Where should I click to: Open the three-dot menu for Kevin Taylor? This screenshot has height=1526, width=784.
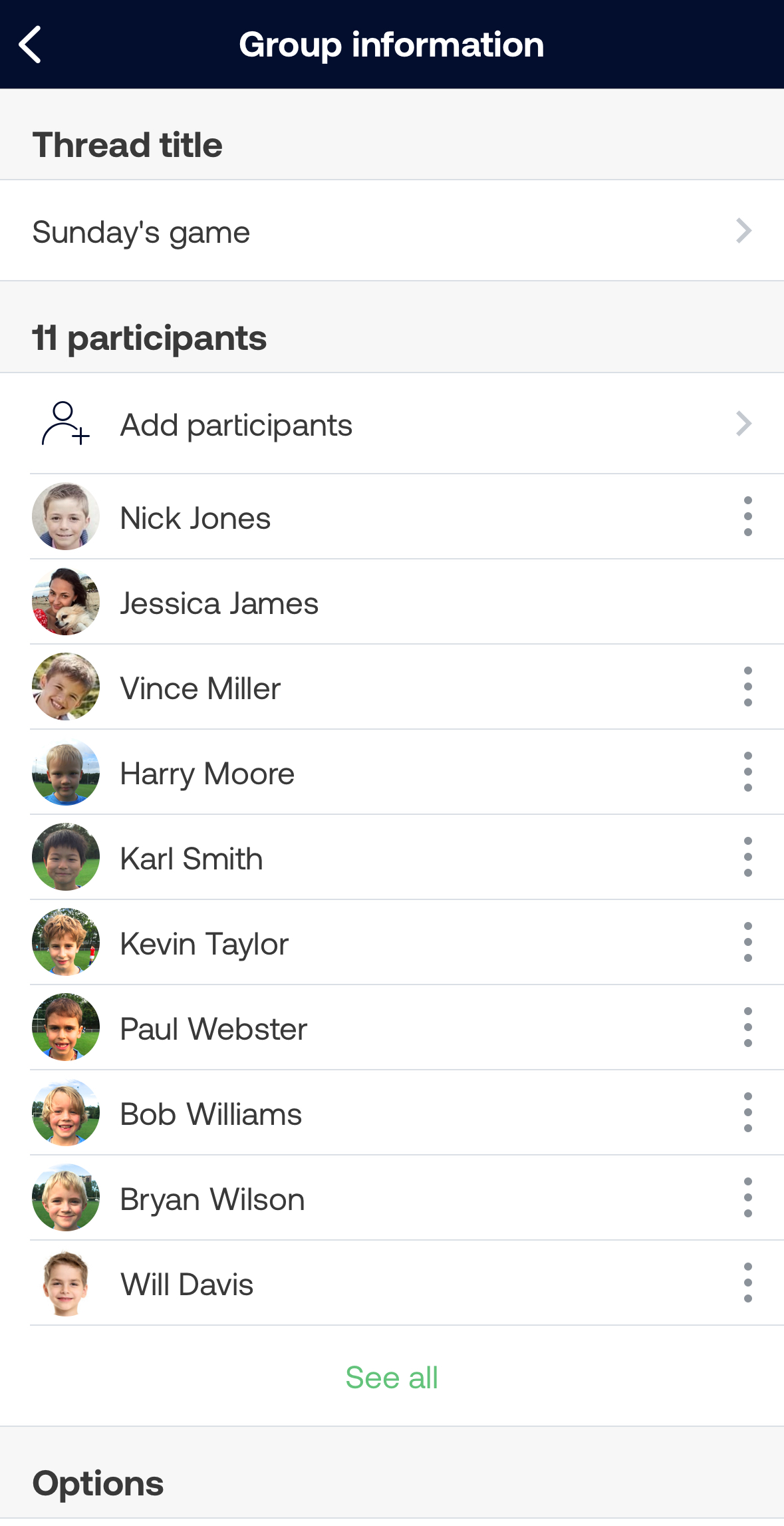coord(747,942)
